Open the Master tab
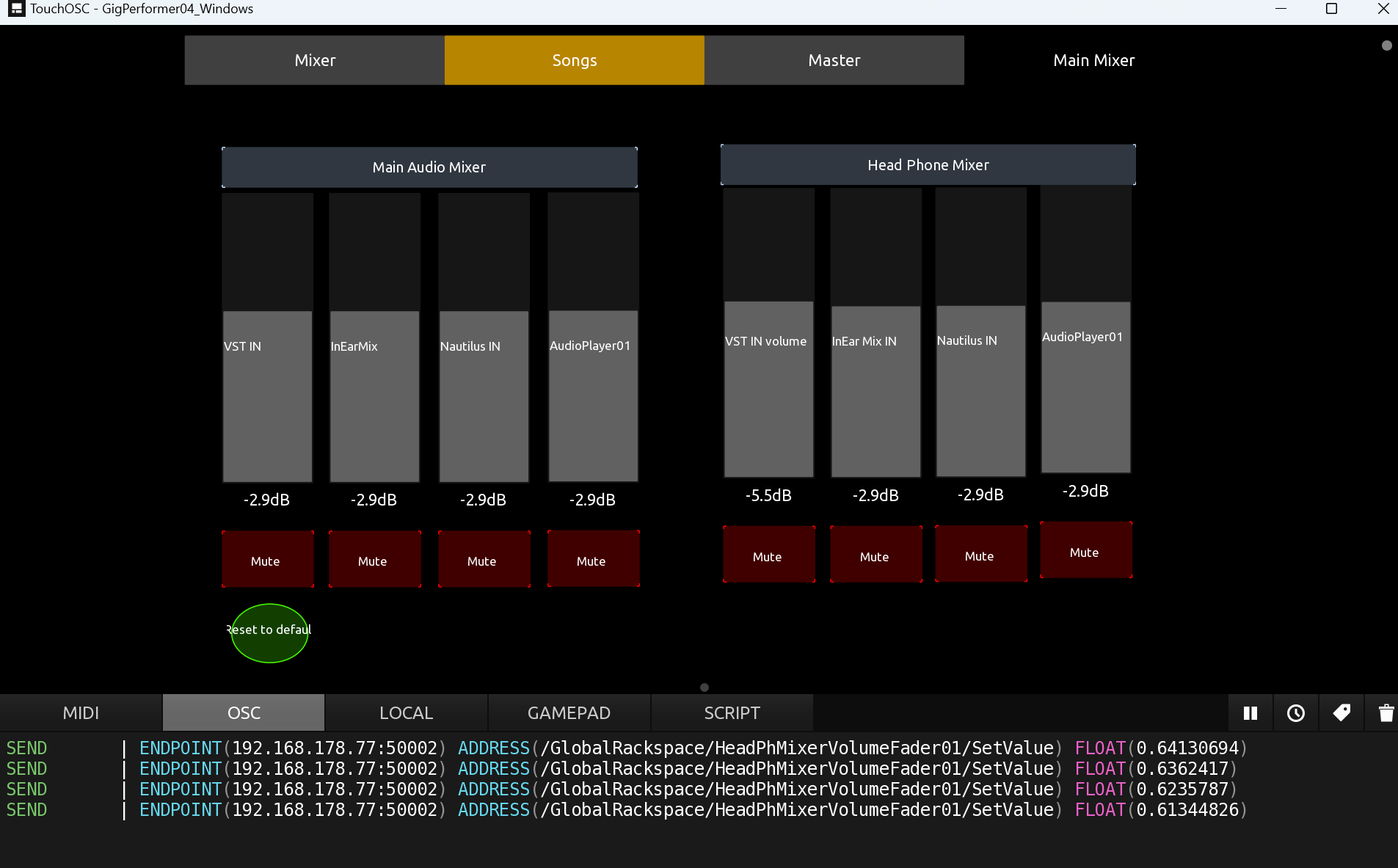1398x868 pixels. pos(834,60)
